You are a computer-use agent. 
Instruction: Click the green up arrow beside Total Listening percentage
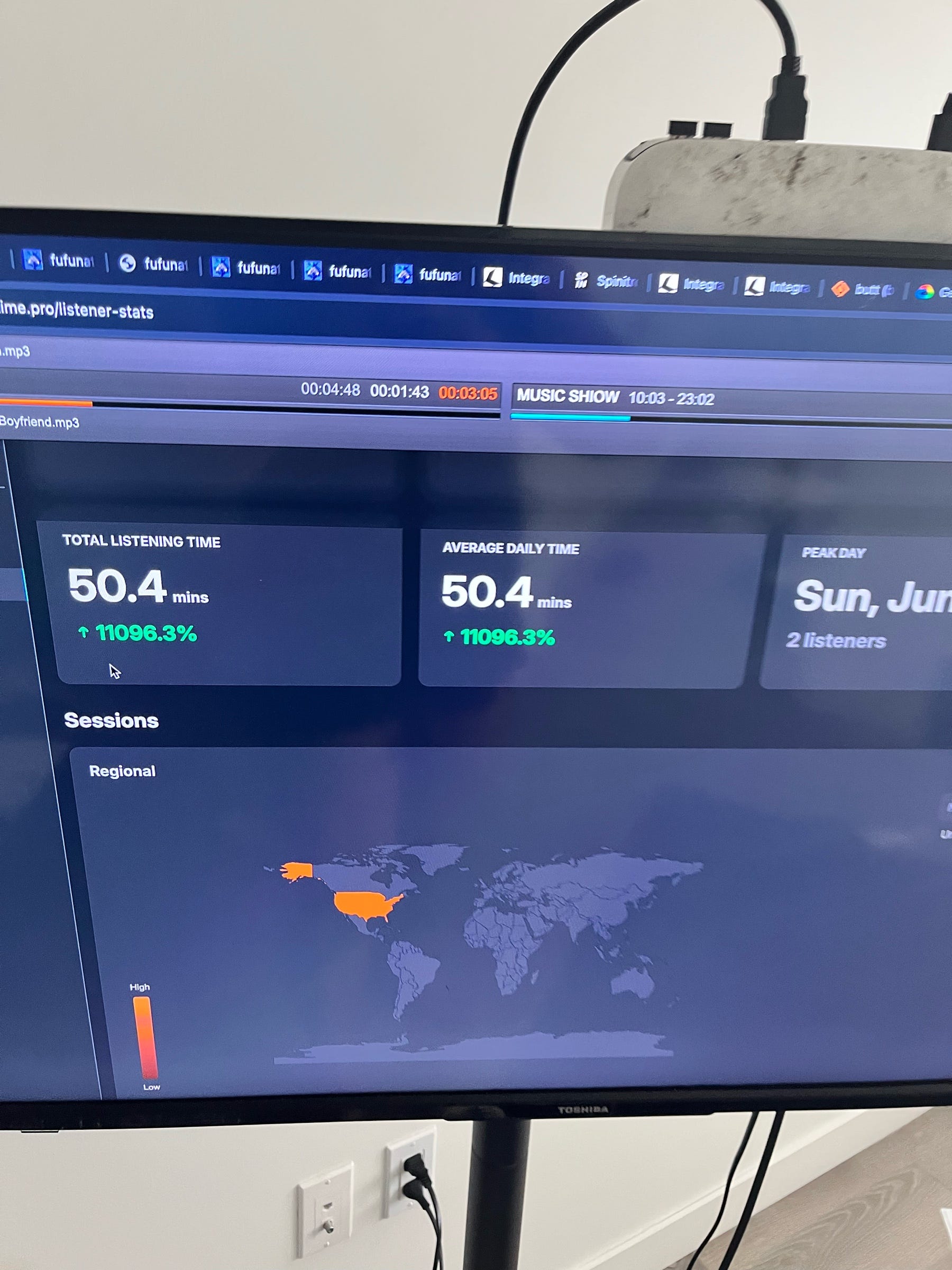84,632
